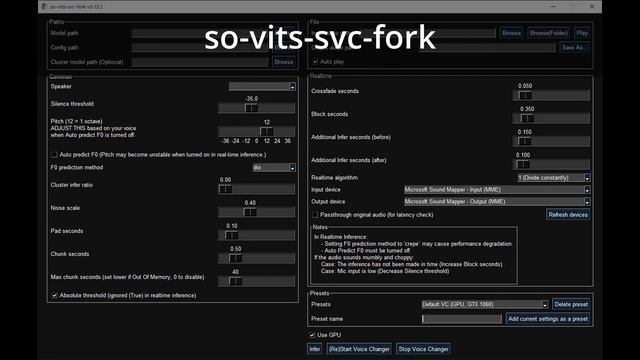Click the 'Realtime algorithm' label
Image resolution: width=640 pixels, height=360 pixels.
[x=335, y=178]
